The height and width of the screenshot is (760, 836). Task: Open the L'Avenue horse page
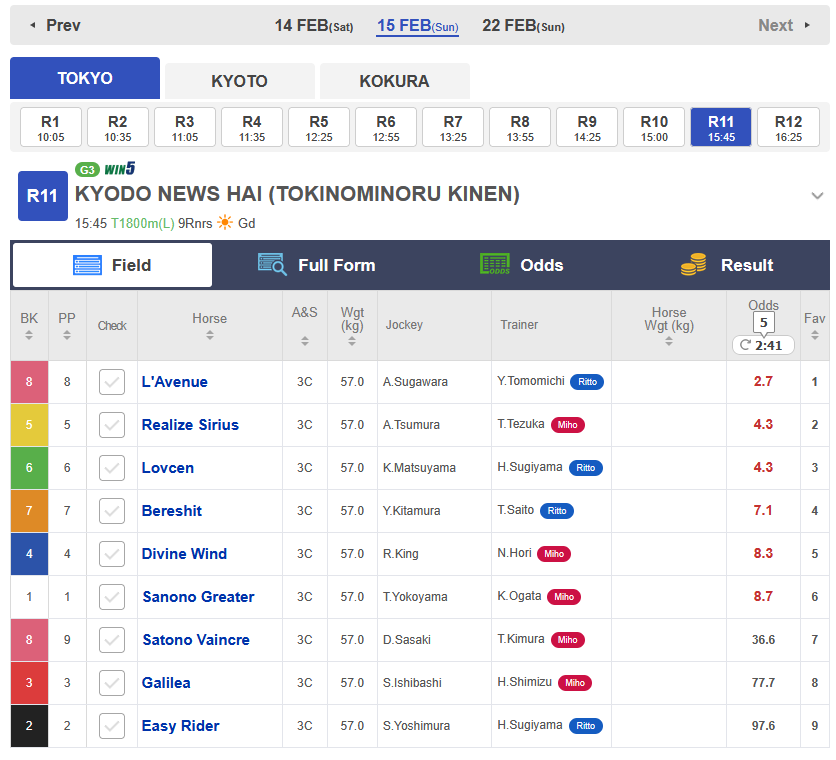(x=174, y=382)
